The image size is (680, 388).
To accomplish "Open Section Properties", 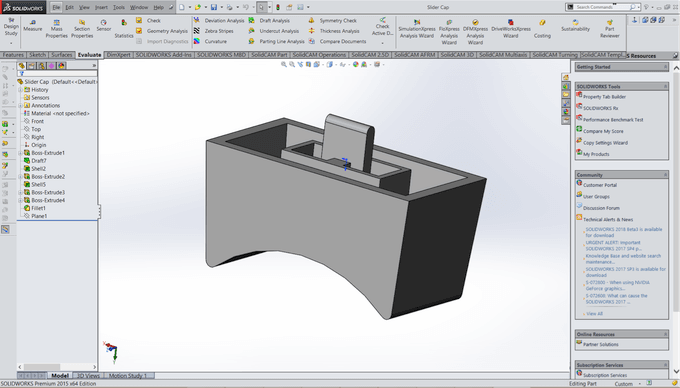I will (x=82, y=29).
